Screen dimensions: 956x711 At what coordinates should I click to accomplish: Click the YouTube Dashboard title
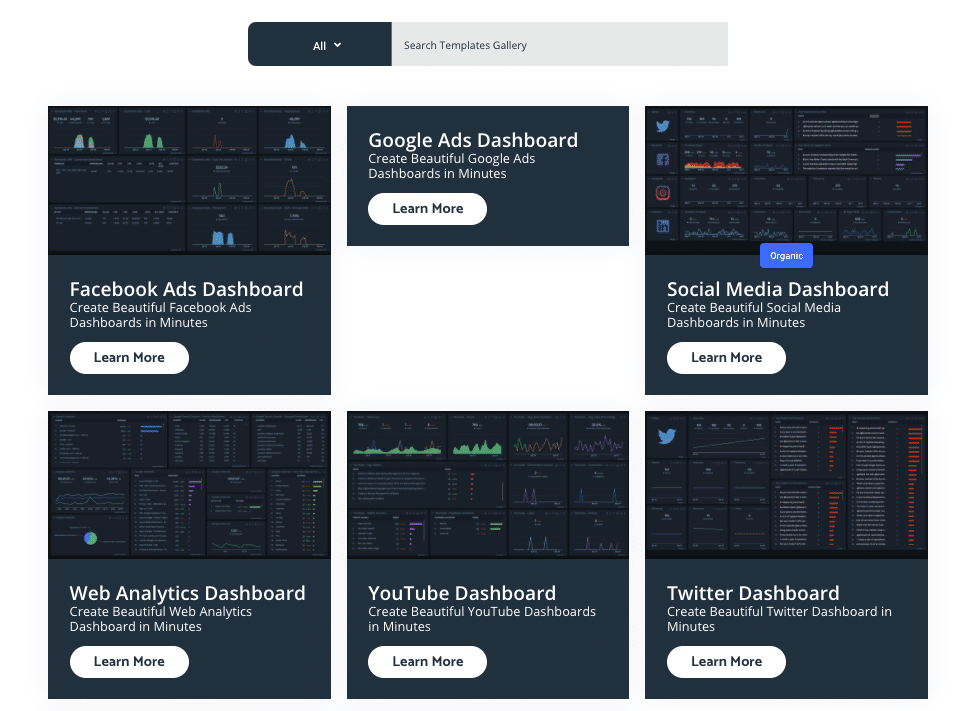point(462,593)
